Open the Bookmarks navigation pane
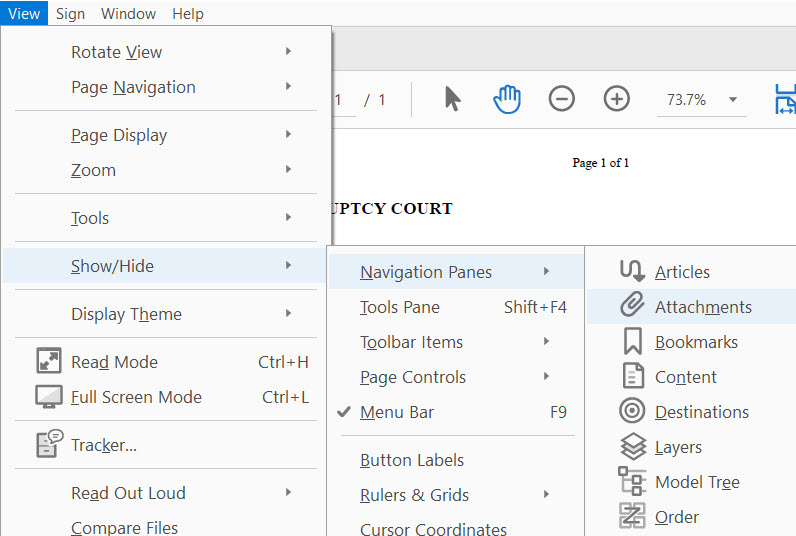 [x=691, y=342]
